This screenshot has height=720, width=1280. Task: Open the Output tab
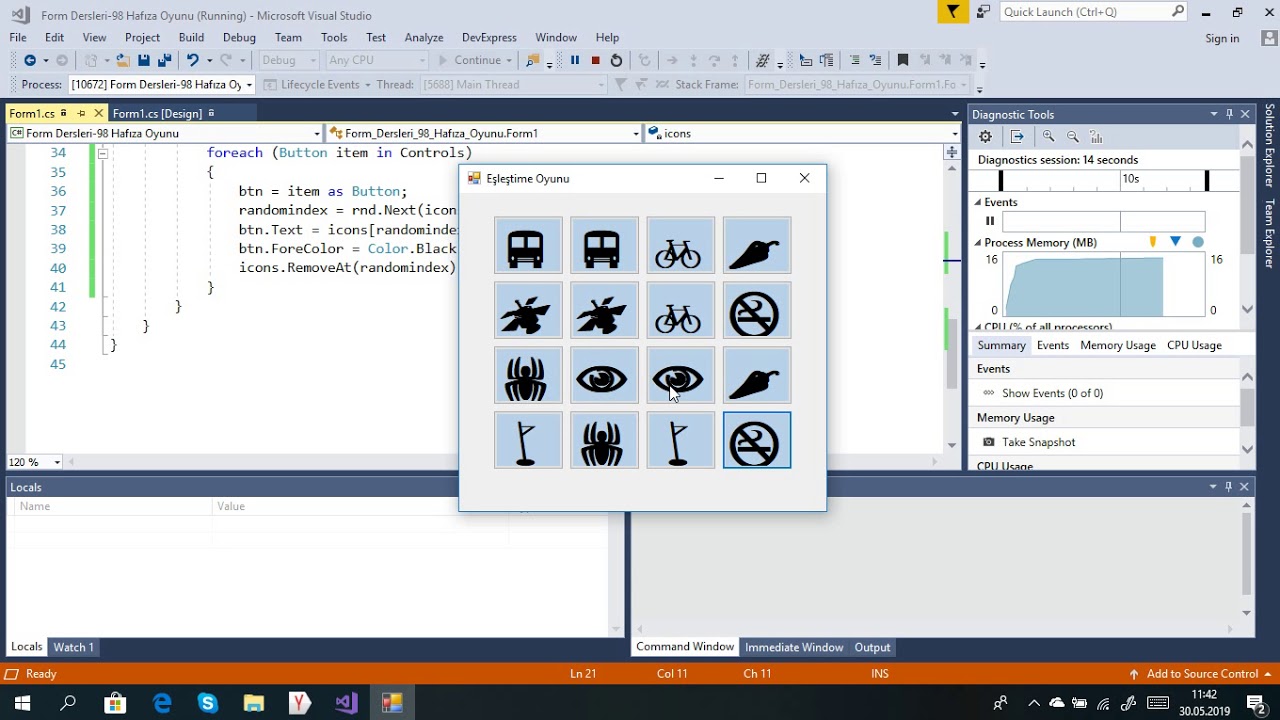coord(872,647)
